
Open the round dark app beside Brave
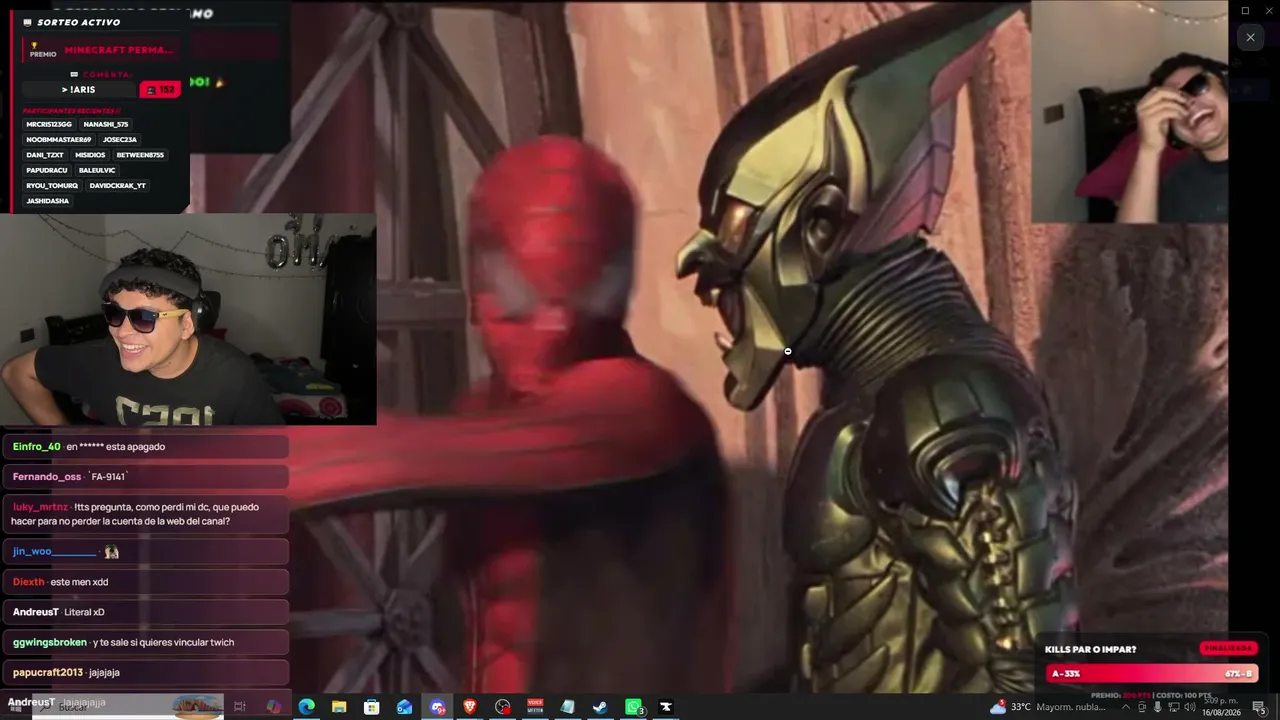click(x=503, y=707)
